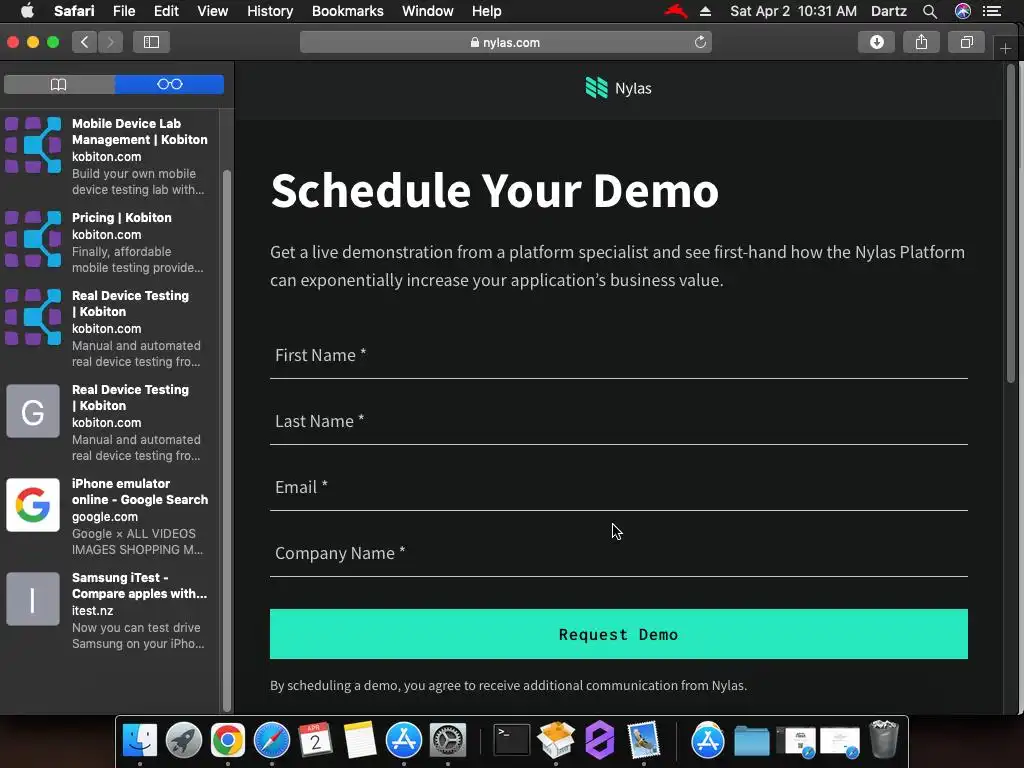Open the View menu
This screenshot has width=1024, height=768.
tap(212, 11)
